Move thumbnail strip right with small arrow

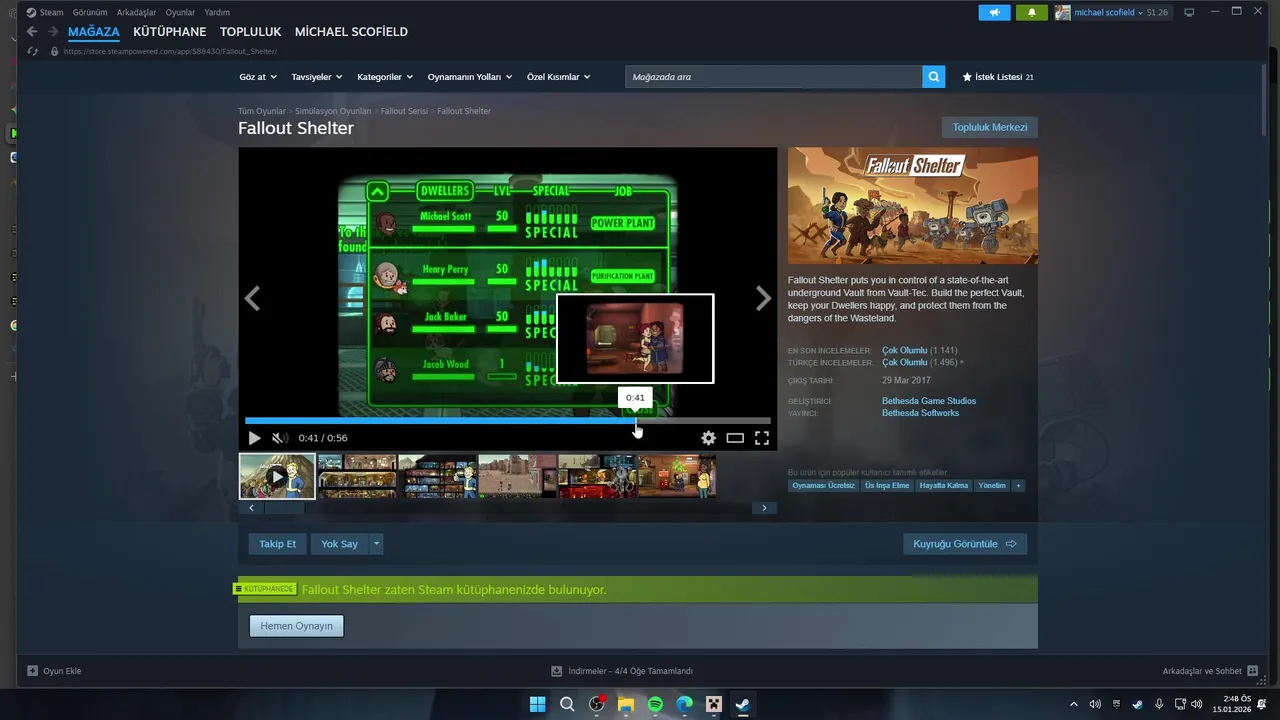click(764, 508)
